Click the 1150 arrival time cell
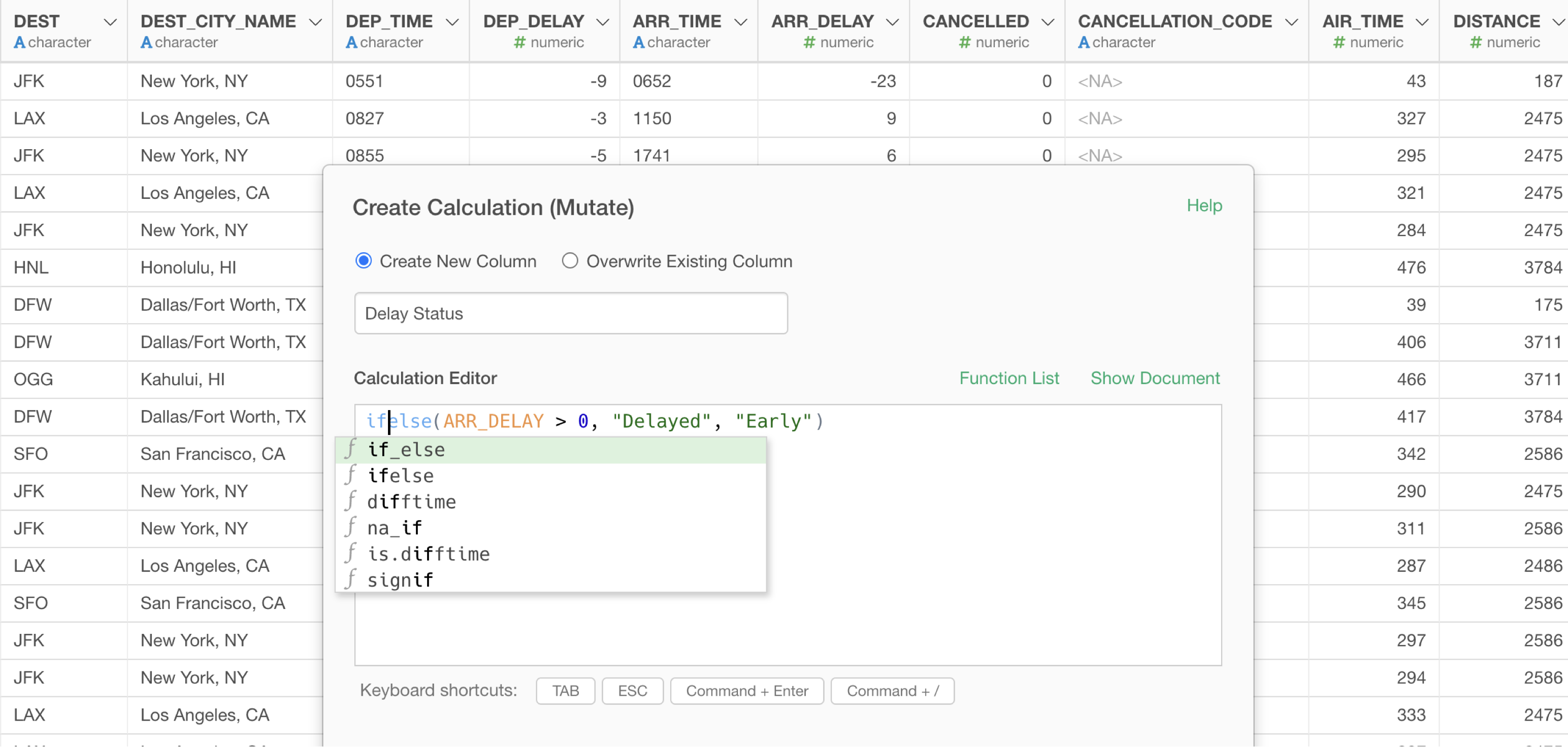 click(689, 119)
